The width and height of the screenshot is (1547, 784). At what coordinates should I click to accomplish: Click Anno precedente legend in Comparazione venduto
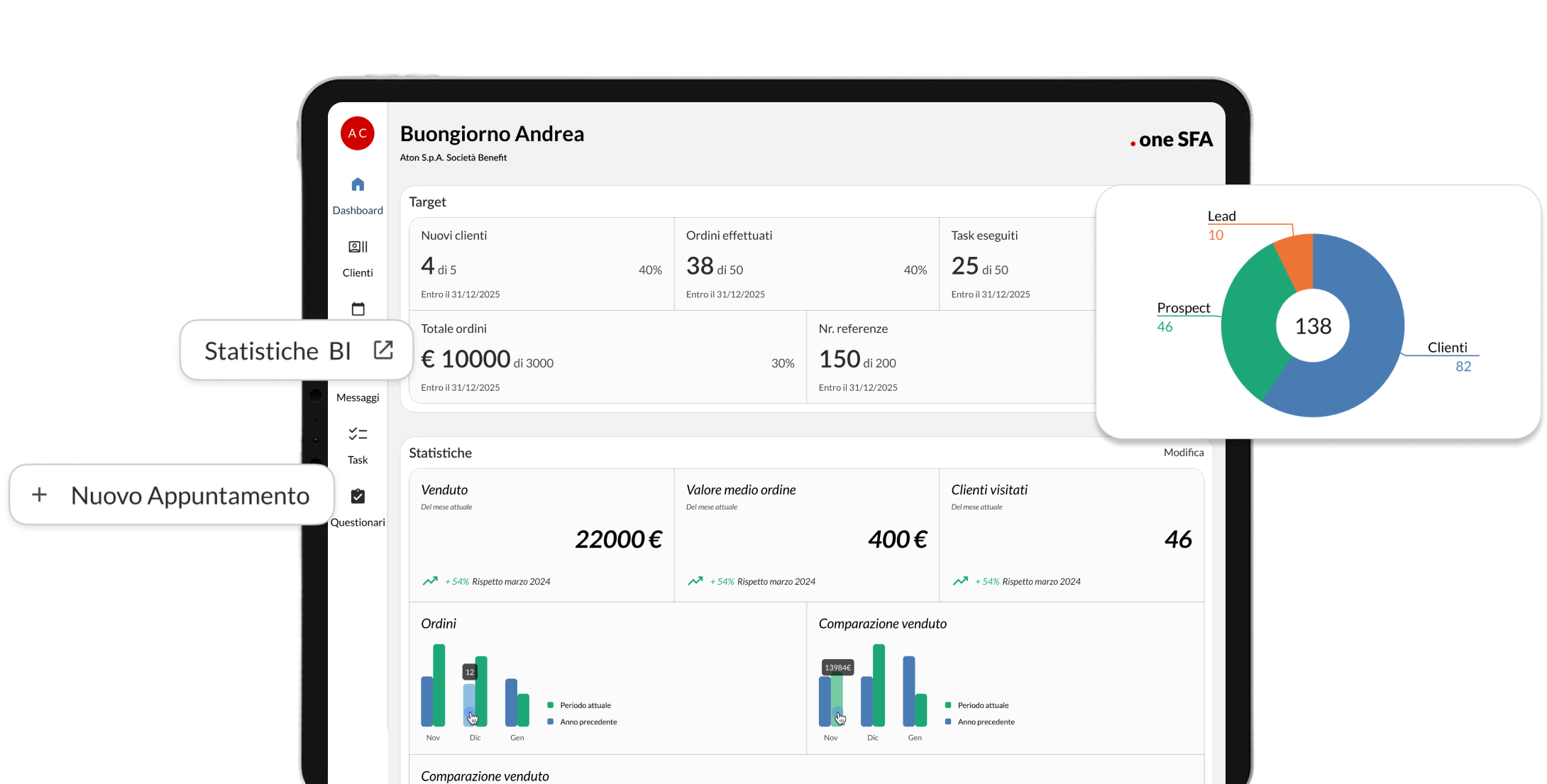979,722
